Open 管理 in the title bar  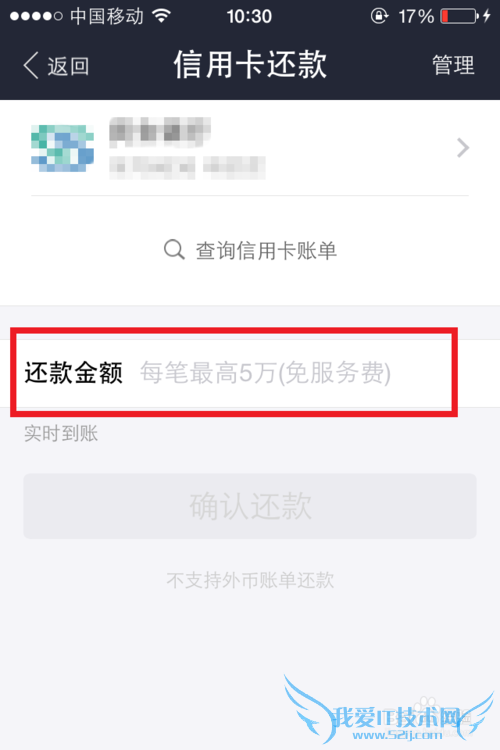pyautogui.click(x=453, y=65)
